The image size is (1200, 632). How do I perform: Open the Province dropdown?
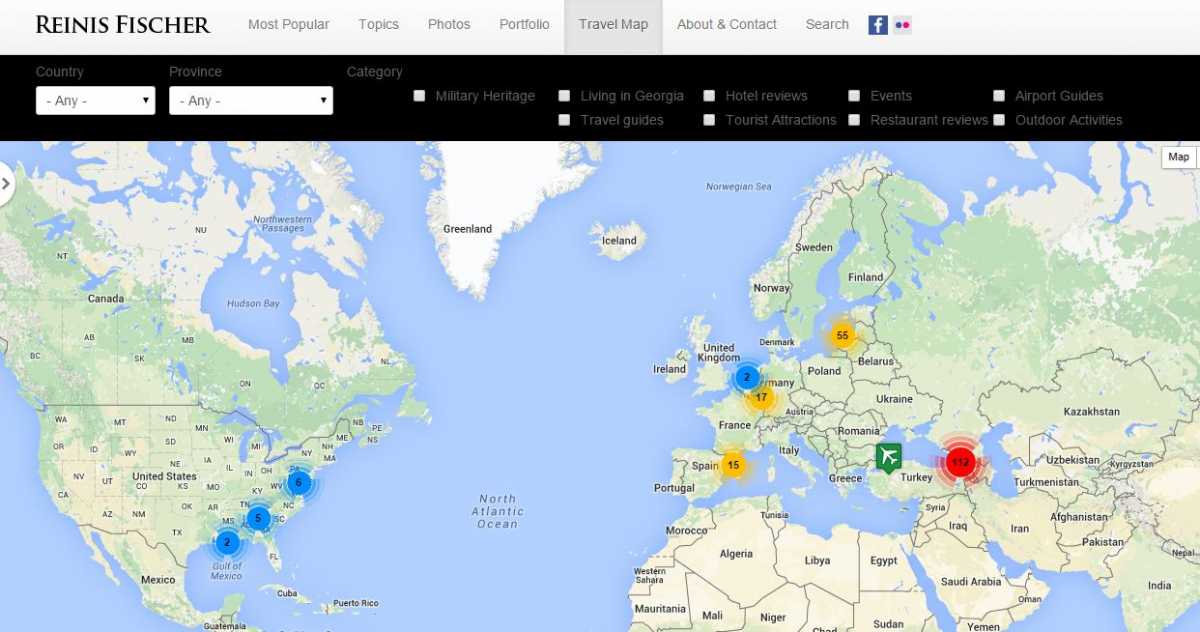pos(250,101)
